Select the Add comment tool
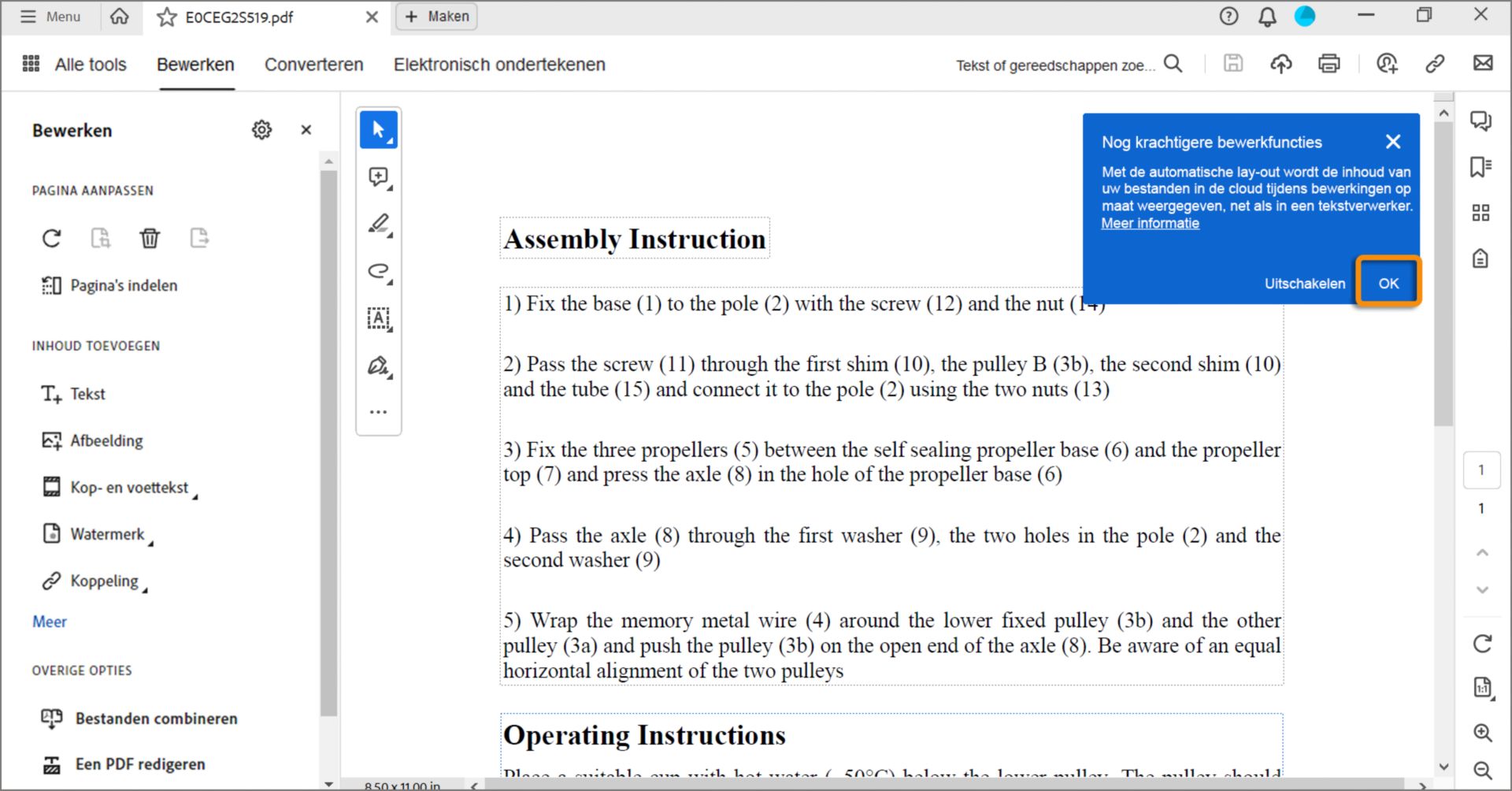This screenshot has height=791, width=1512. [379, 176]
